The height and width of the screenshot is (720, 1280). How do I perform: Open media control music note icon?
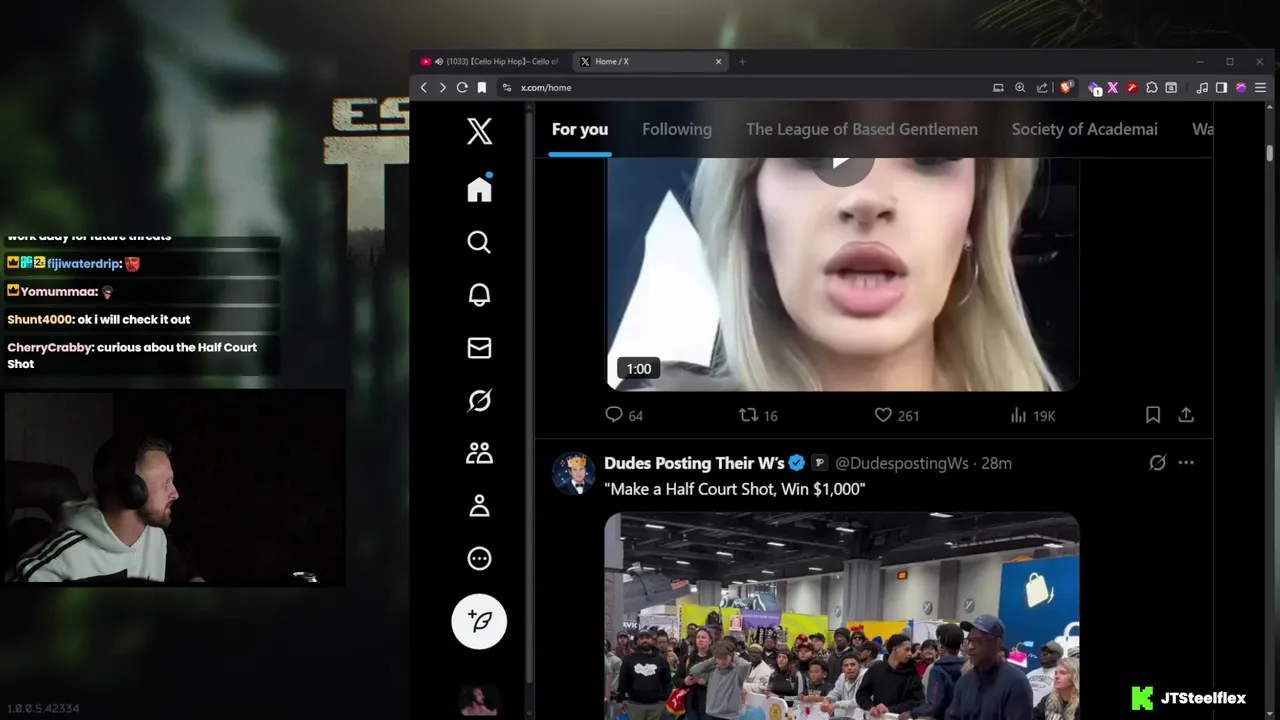pyautogui.click(x=1202, y=88)
